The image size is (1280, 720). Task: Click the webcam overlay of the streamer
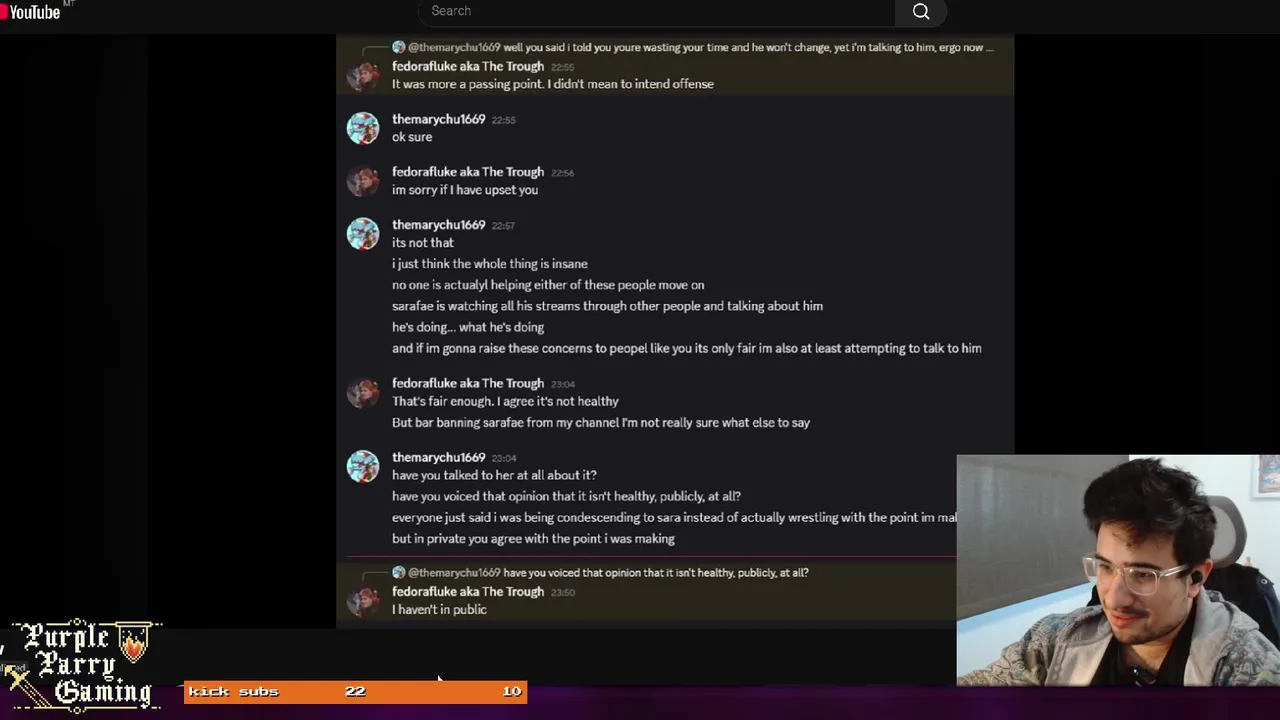[1118, 570]
